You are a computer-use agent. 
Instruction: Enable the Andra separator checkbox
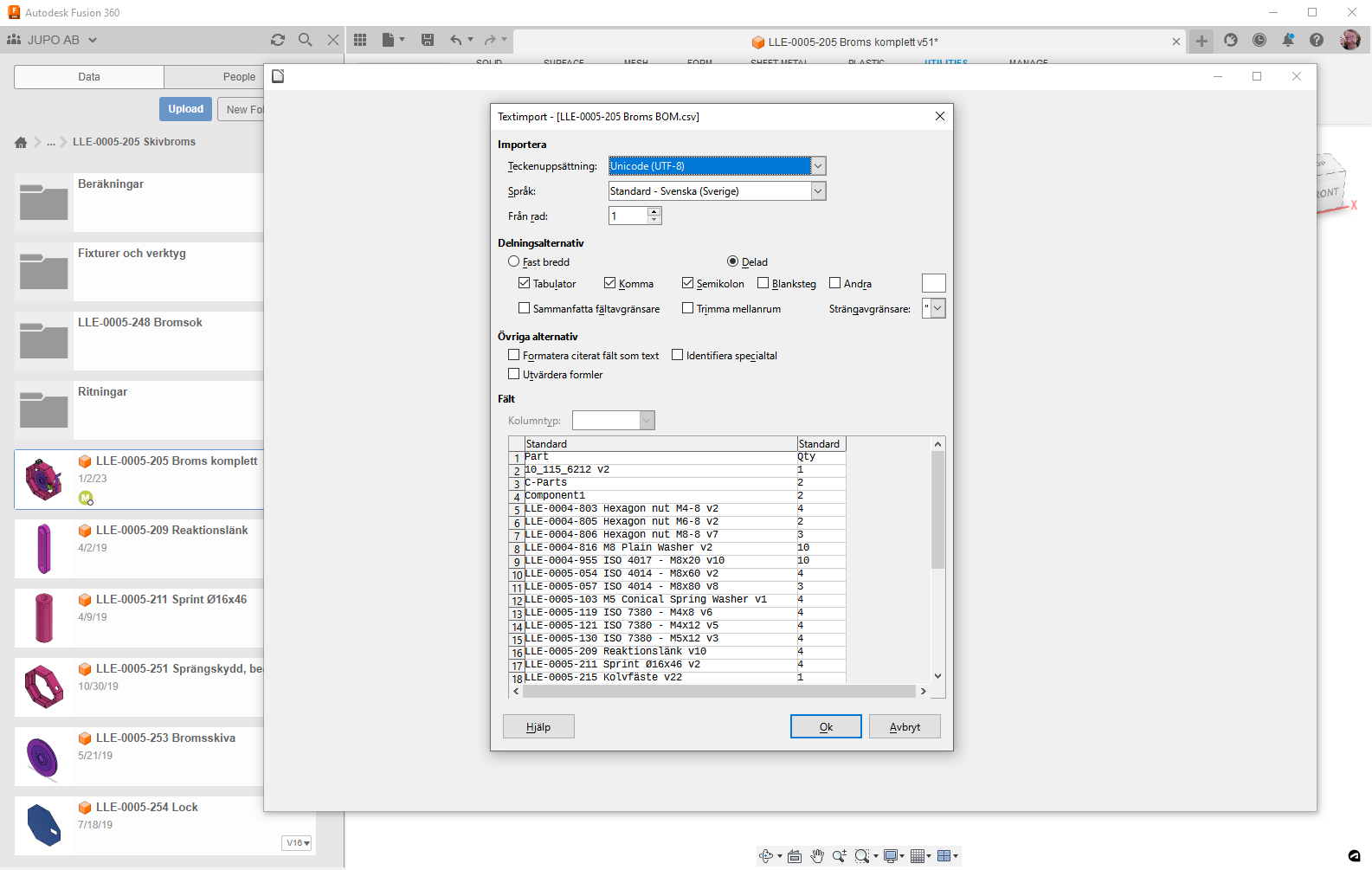834,283
